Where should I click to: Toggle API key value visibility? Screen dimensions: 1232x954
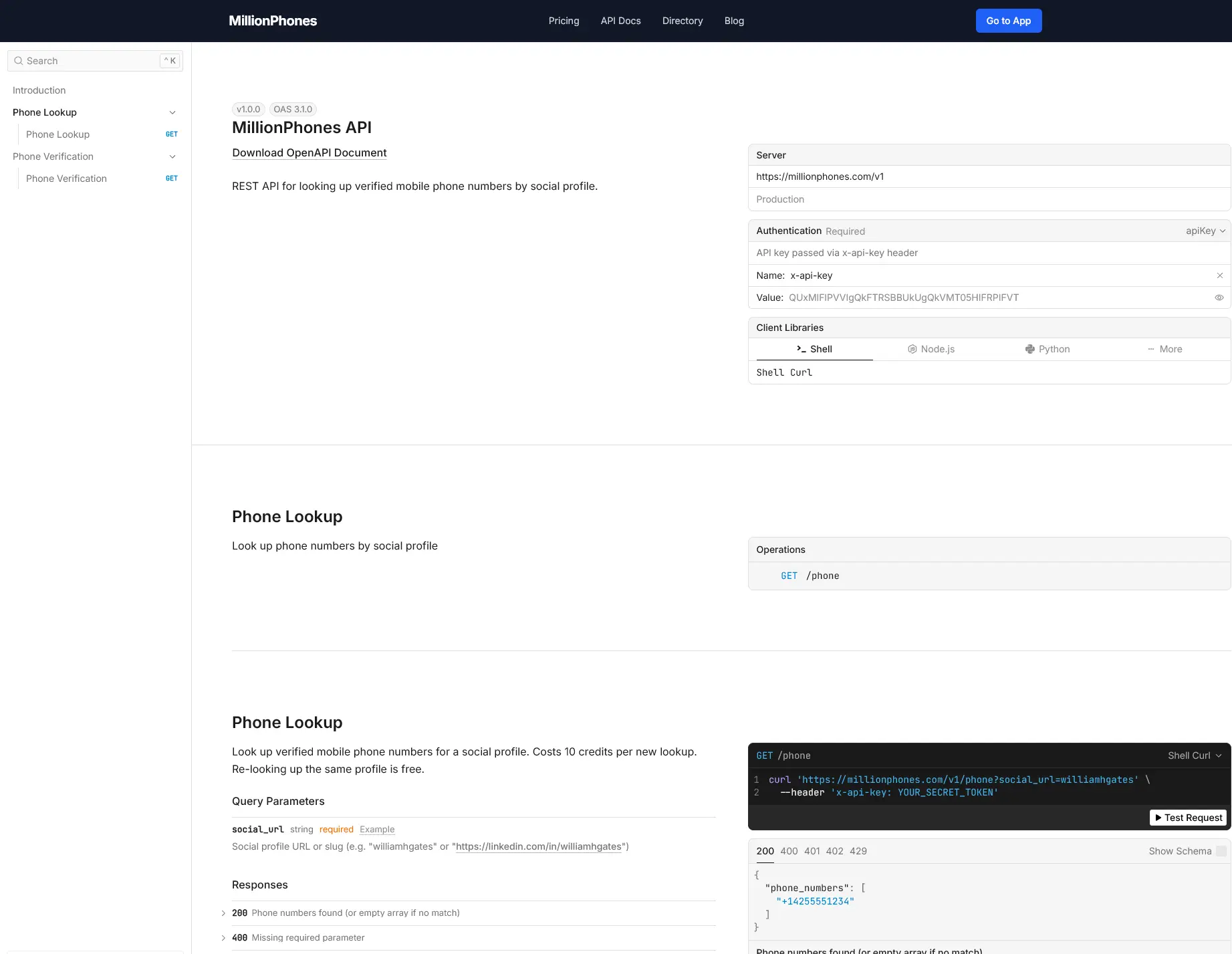[1219, 297]
